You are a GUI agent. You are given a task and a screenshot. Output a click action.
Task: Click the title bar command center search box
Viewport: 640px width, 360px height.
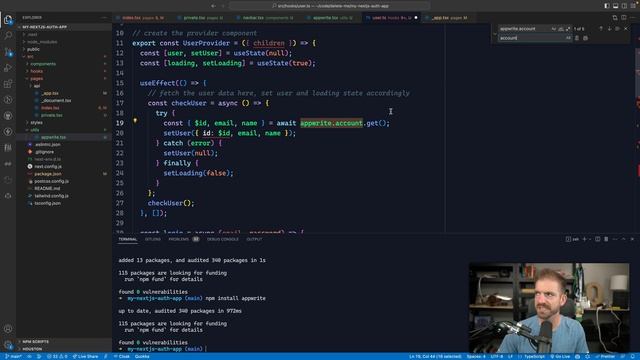[330, 6]
